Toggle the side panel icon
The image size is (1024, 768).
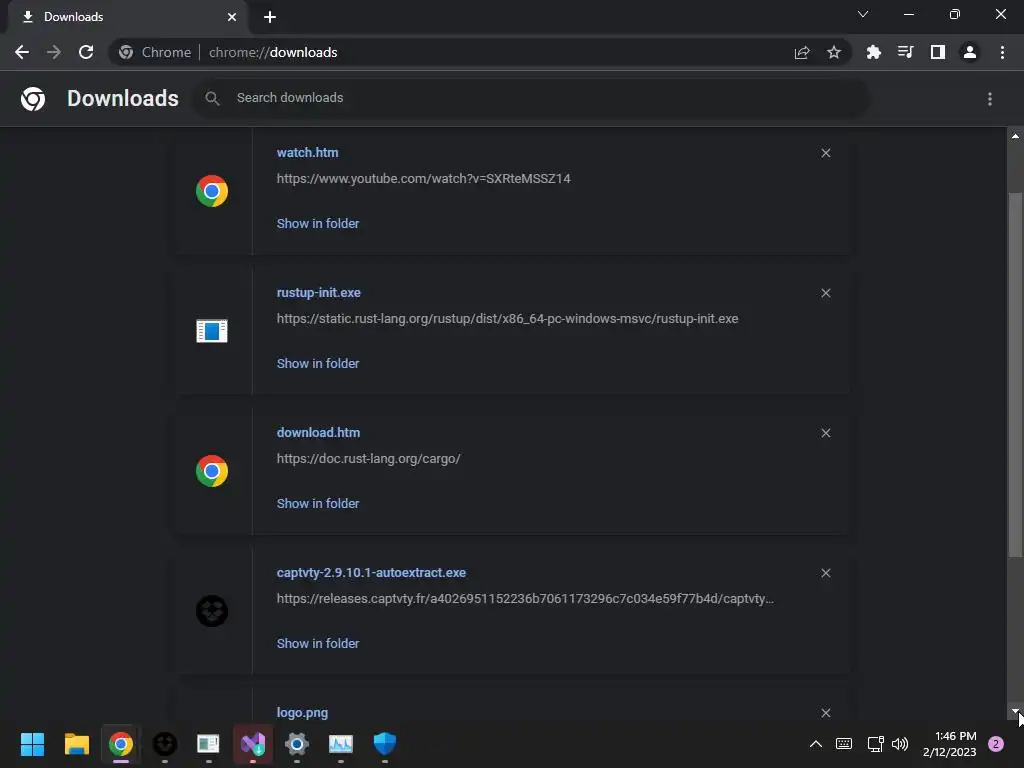click(938, 52)
